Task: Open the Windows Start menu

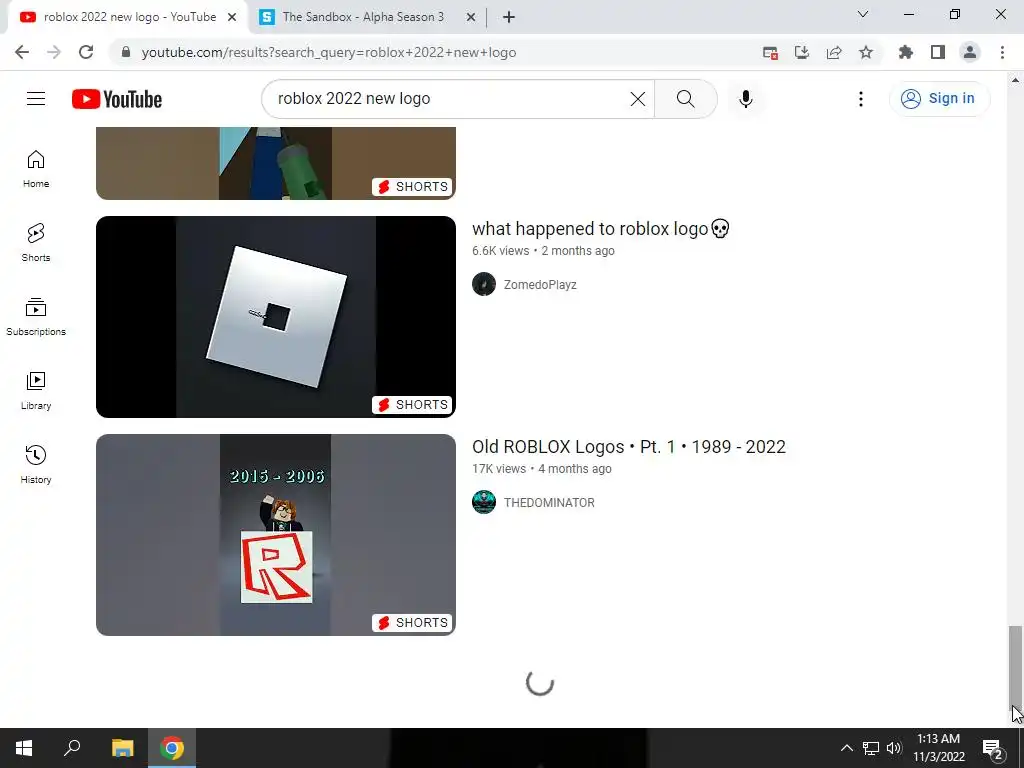Action: point(24,748)
